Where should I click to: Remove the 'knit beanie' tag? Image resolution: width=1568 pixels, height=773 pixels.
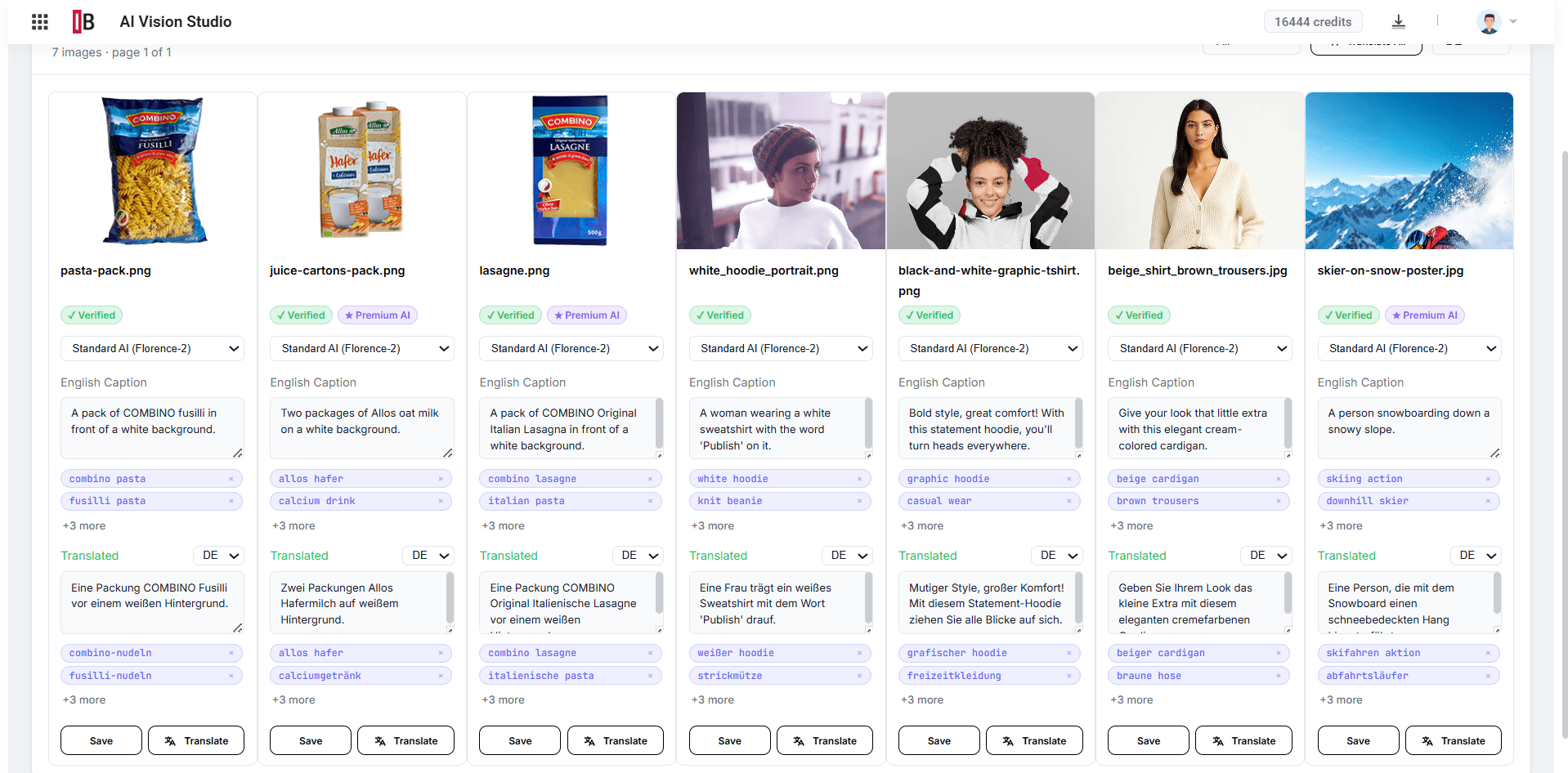click(859, 501)
